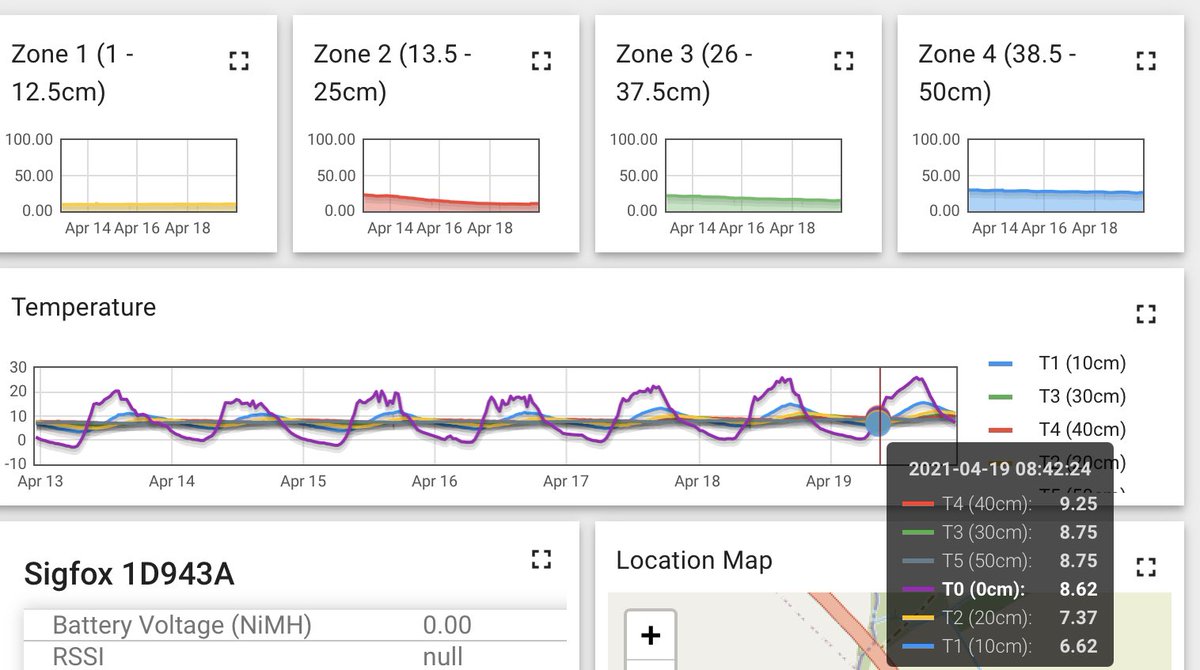Toggle T1 (10cm) legend series
The width and height of the screenshot is (1200, 670).
[1057, 363]
